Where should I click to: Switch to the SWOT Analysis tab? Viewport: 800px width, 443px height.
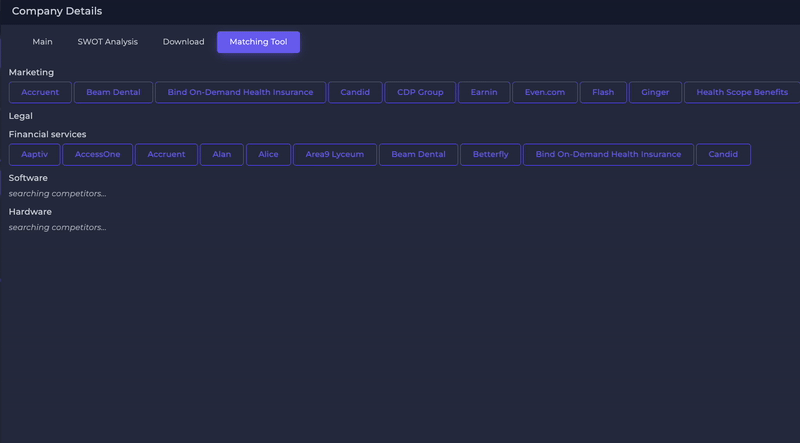click(108, 42)
